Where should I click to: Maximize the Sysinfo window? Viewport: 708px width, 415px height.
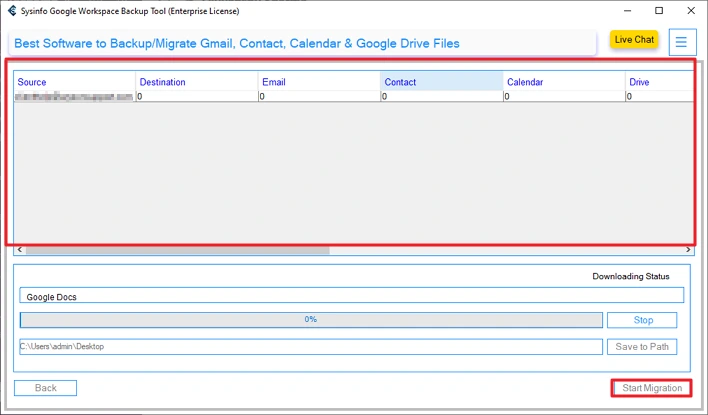click(x=659, y=11)
